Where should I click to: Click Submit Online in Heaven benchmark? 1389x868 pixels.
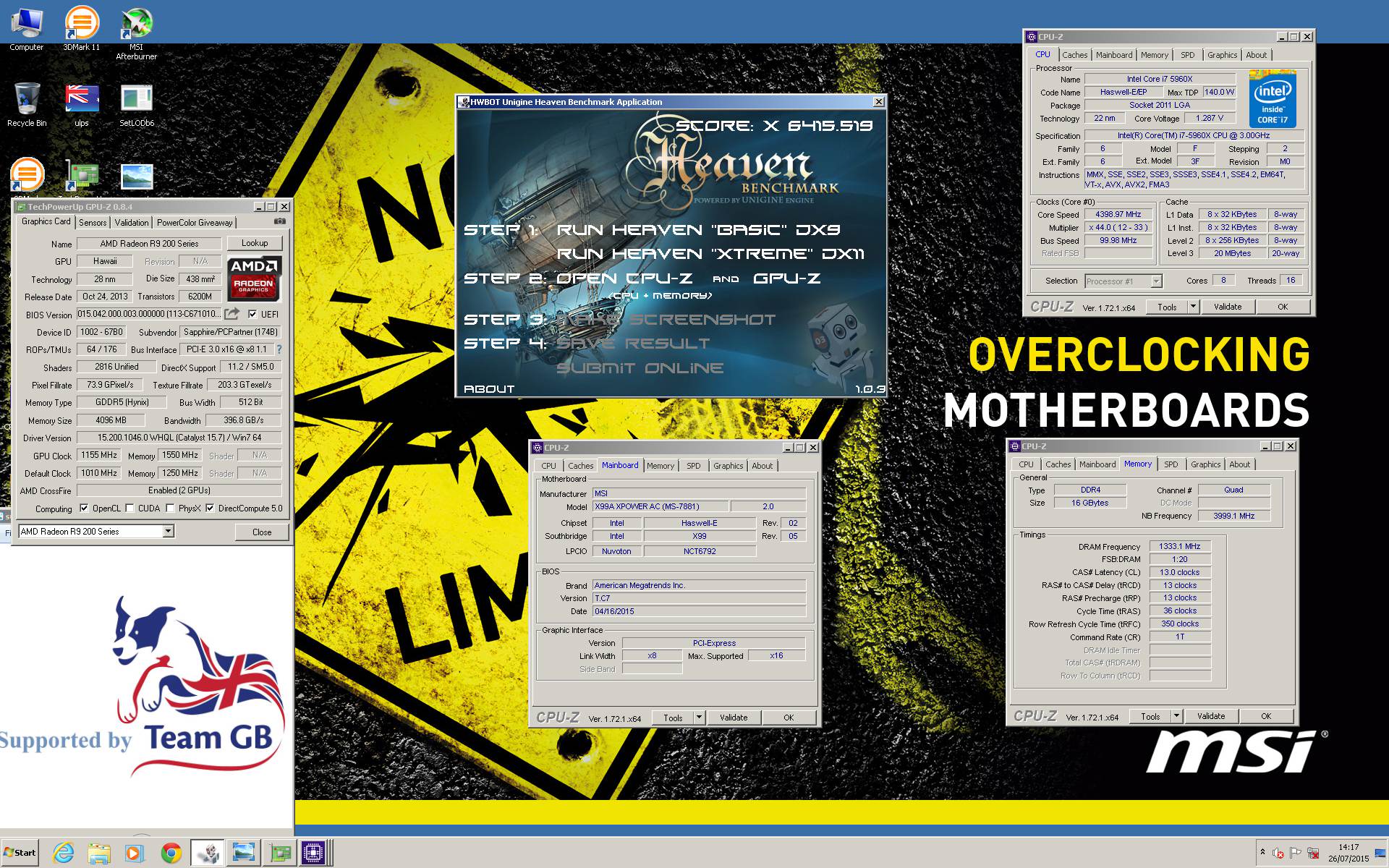coord(640,368)
